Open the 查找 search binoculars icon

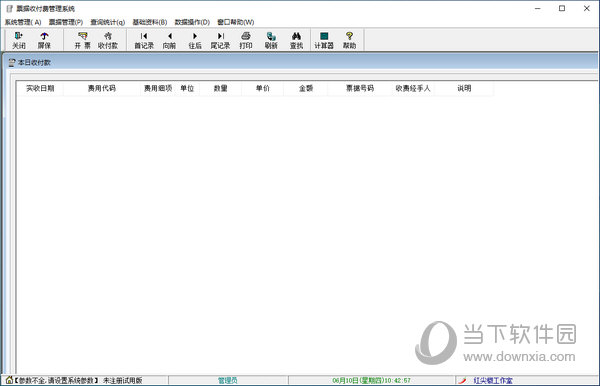(296, 40)
